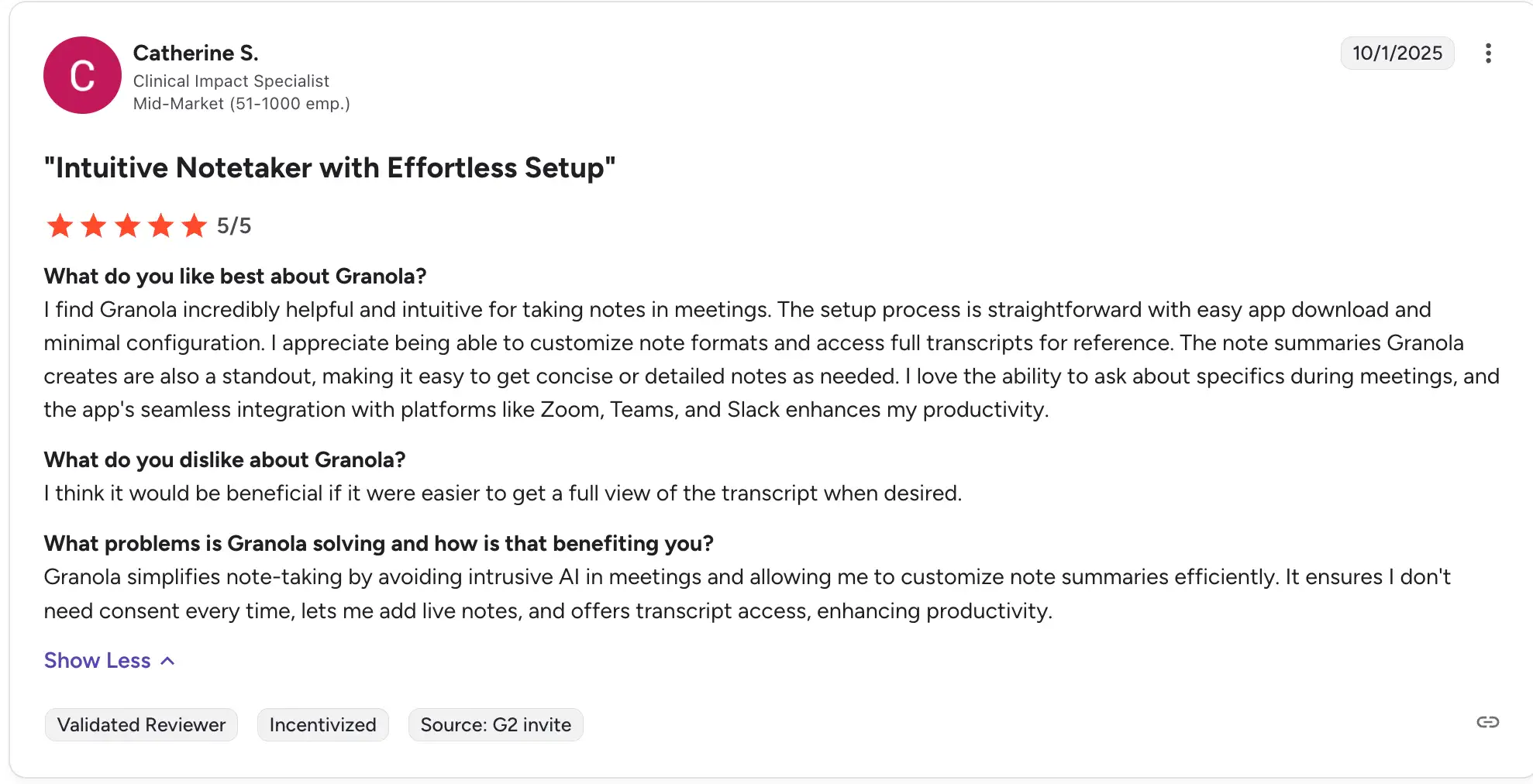
Task: Collapse the review with Show Less
Action: 98,660
